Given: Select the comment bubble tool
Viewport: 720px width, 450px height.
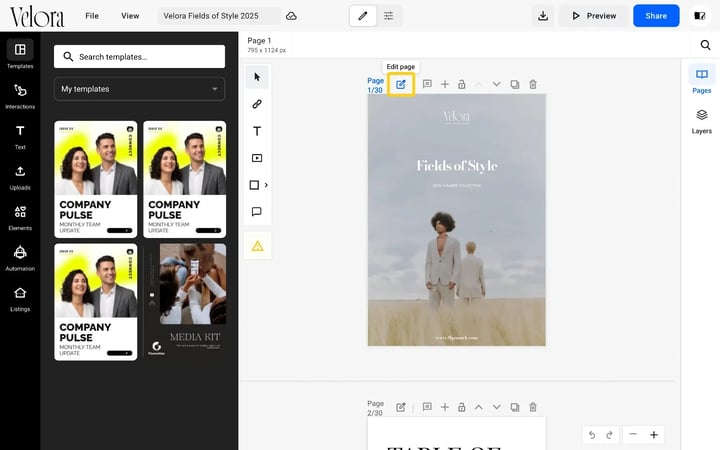Looking at the screenshot, I should (257, 212).
